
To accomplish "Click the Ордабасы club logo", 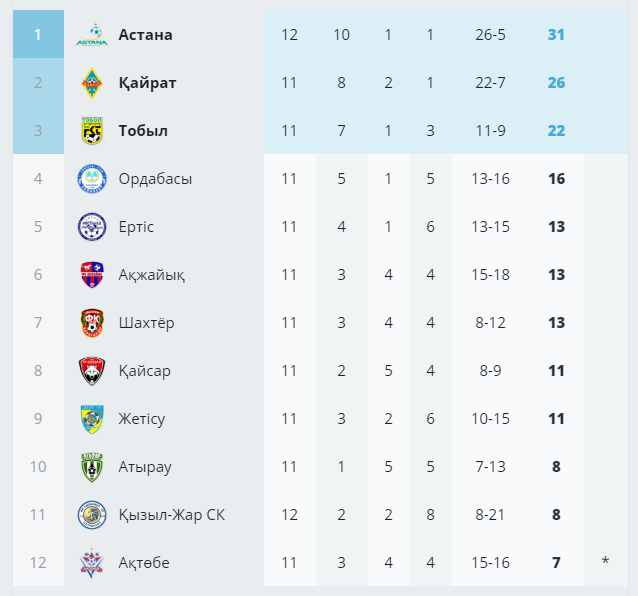I will [92, 179].
